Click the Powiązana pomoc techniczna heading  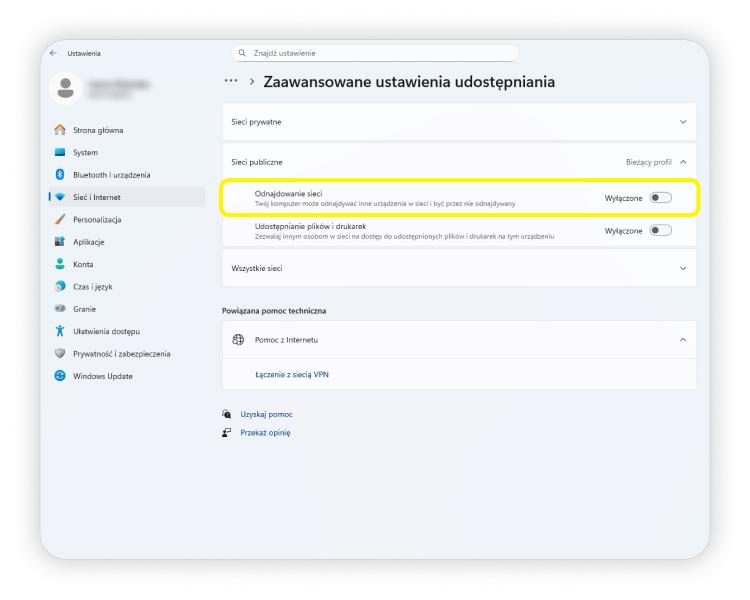(x=274, y=311)
